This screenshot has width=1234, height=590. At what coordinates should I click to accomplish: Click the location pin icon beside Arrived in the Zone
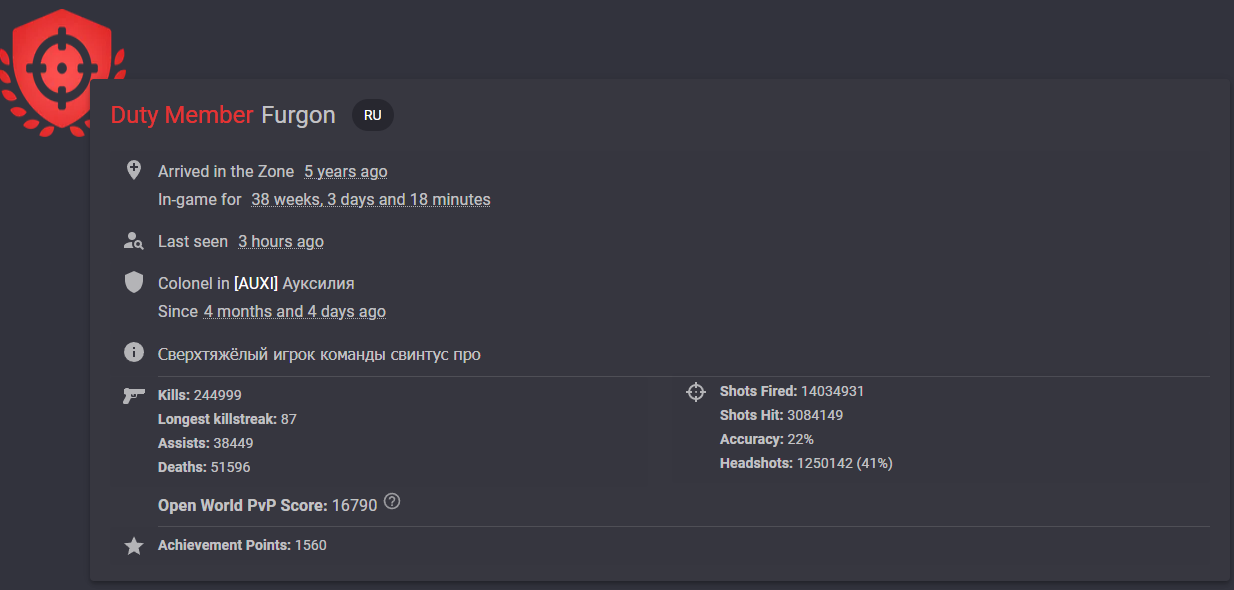point(134,170)
